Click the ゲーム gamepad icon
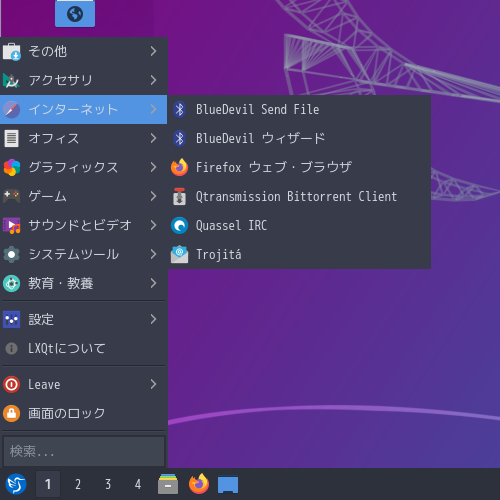Image resolution: width=500 pixels, height=500 pixels. pyautogui.click(x=12, y=196)
